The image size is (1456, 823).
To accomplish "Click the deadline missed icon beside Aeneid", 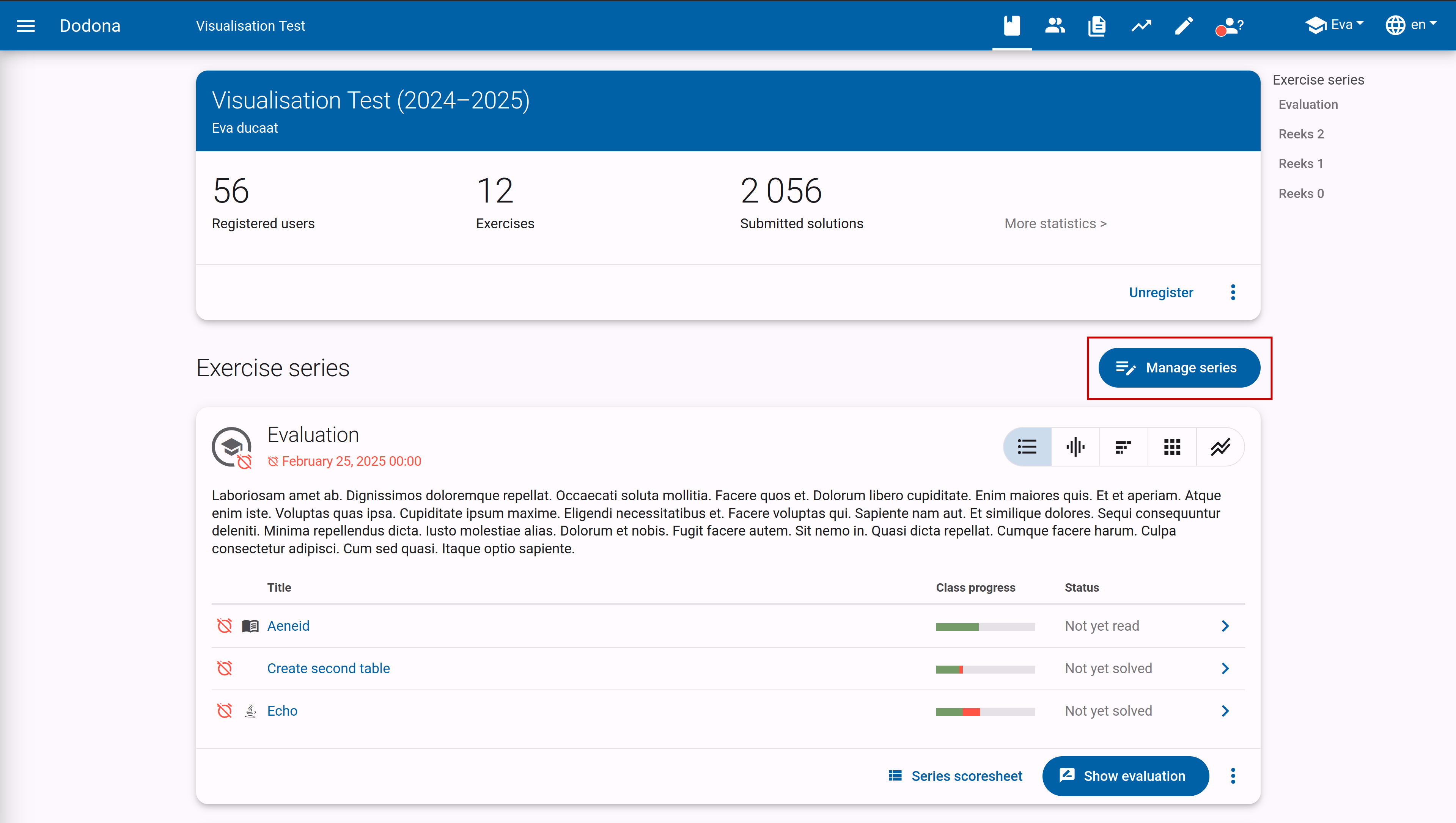I will [224, 626].
